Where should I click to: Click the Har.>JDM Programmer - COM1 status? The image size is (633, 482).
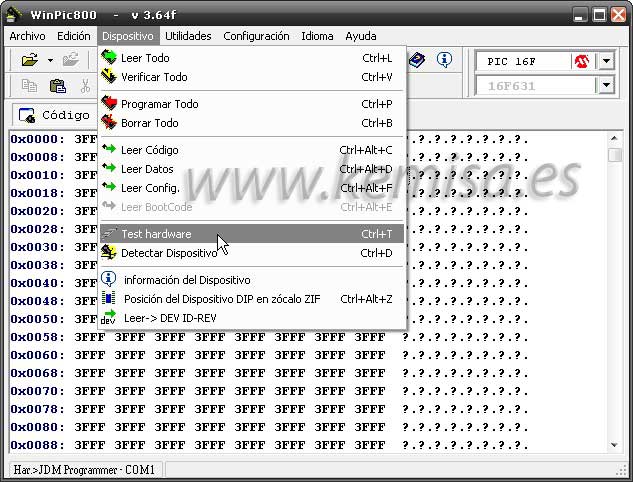84,470
